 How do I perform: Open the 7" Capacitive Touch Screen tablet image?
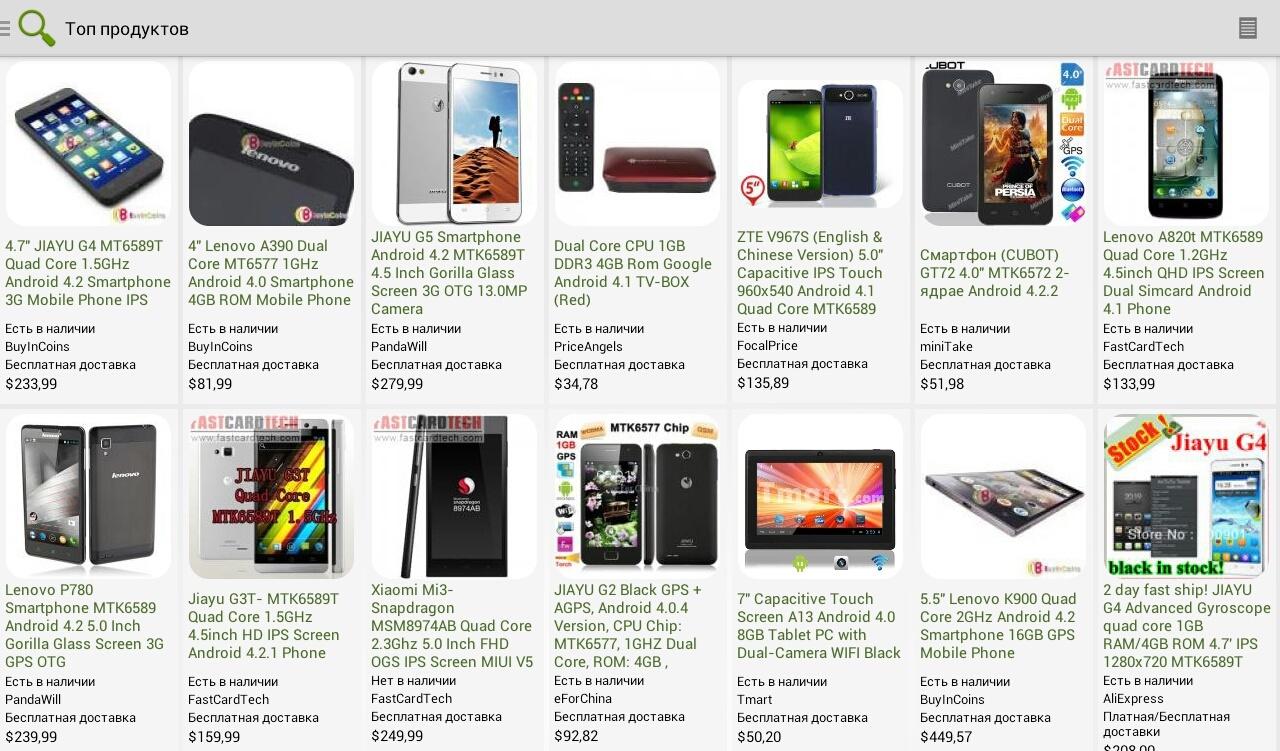click(x=820, y=497)
